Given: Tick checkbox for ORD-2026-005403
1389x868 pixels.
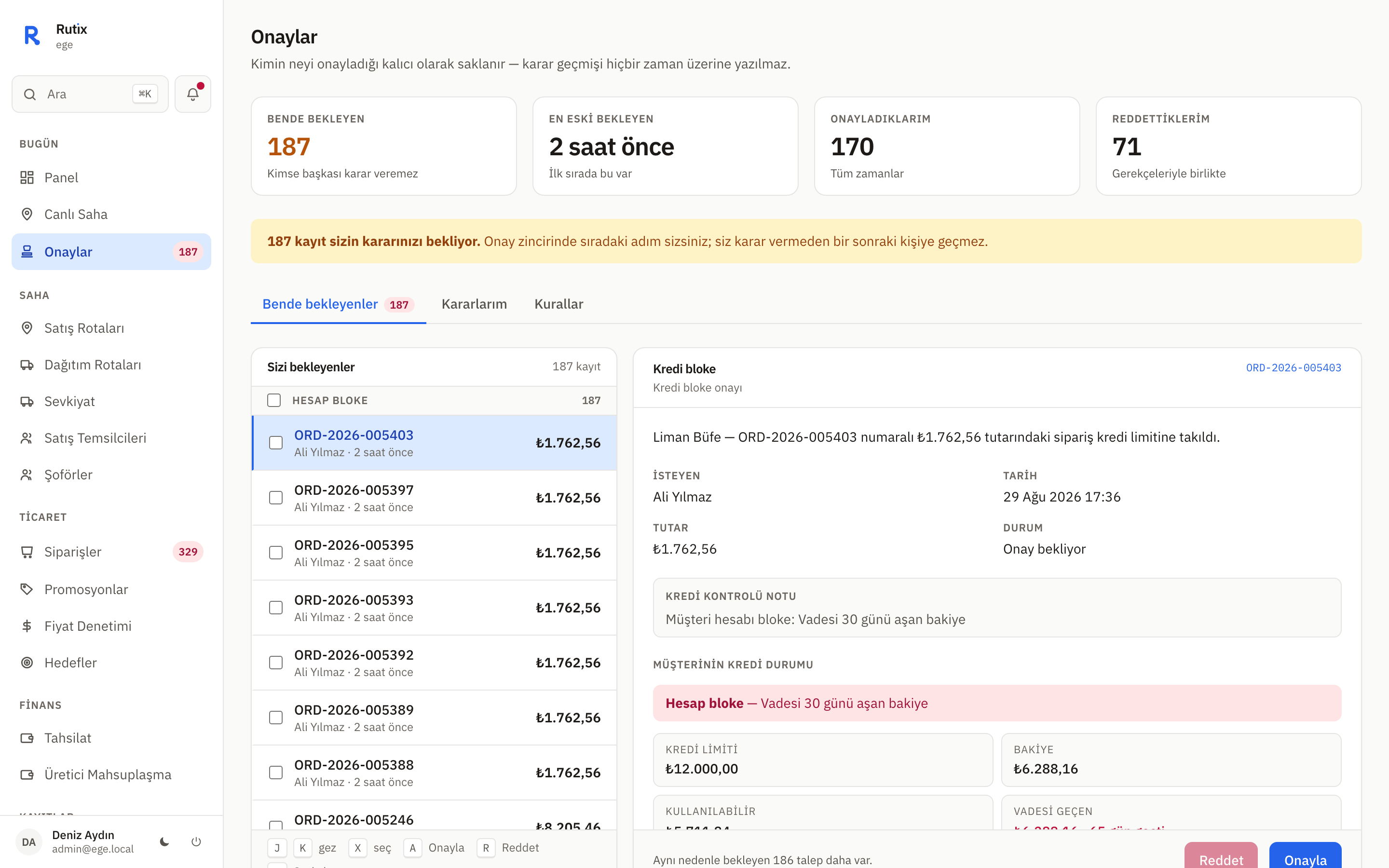Looking at the screenshot, I should [x=276, y=443].
